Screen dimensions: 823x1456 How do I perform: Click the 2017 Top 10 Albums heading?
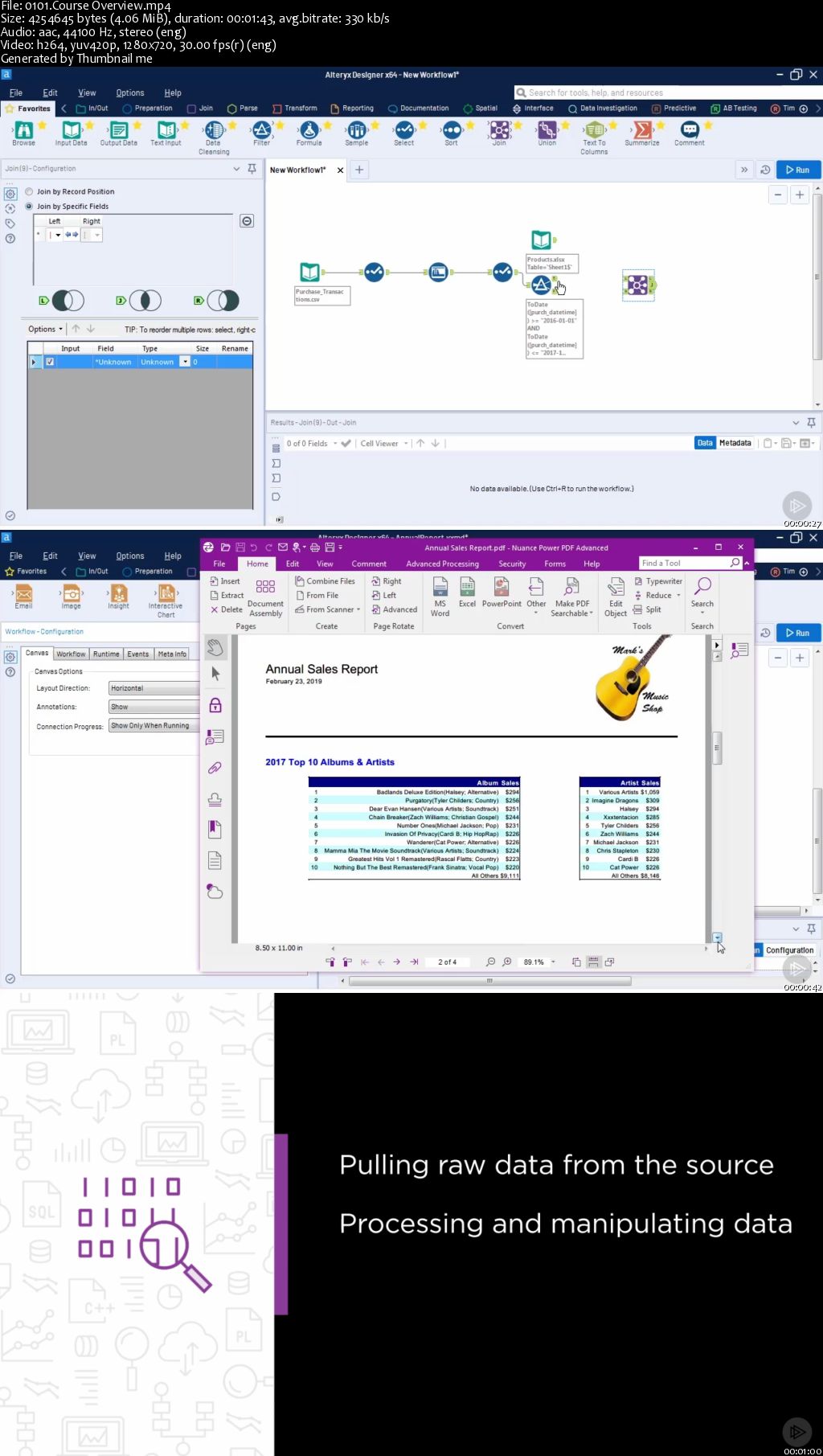pos(330,761)
